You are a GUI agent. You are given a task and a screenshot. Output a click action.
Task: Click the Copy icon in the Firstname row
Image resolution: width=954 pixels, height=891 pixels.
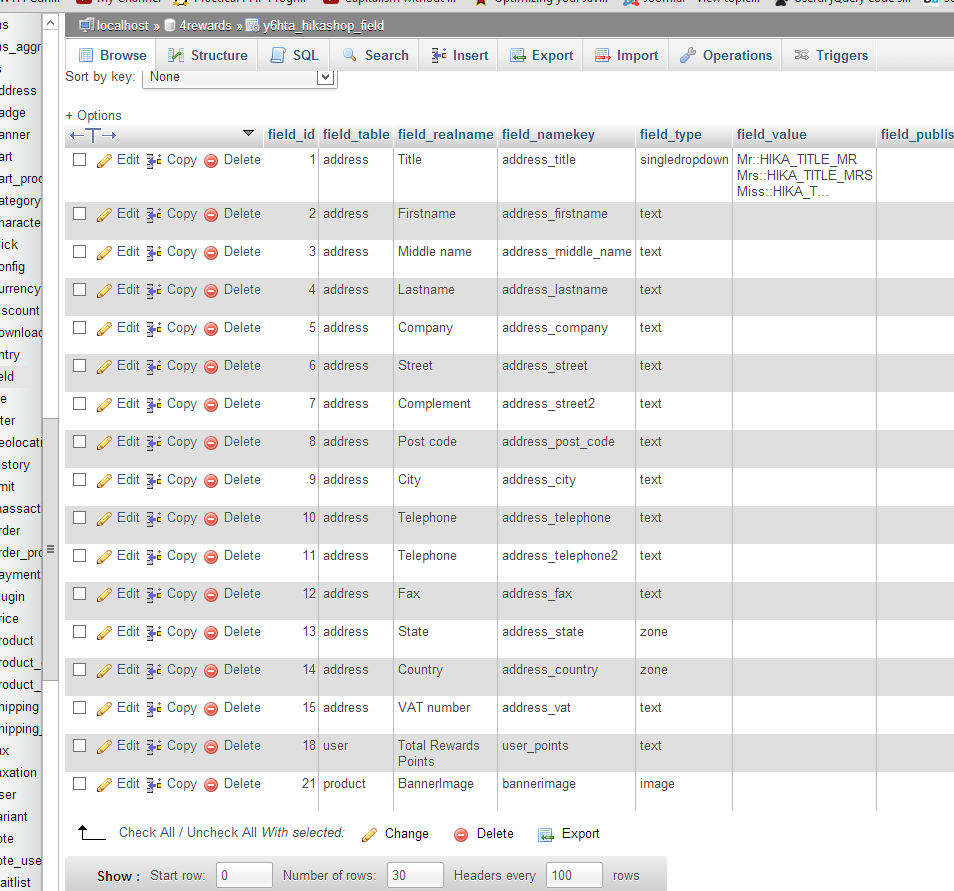tap(154, 214)
